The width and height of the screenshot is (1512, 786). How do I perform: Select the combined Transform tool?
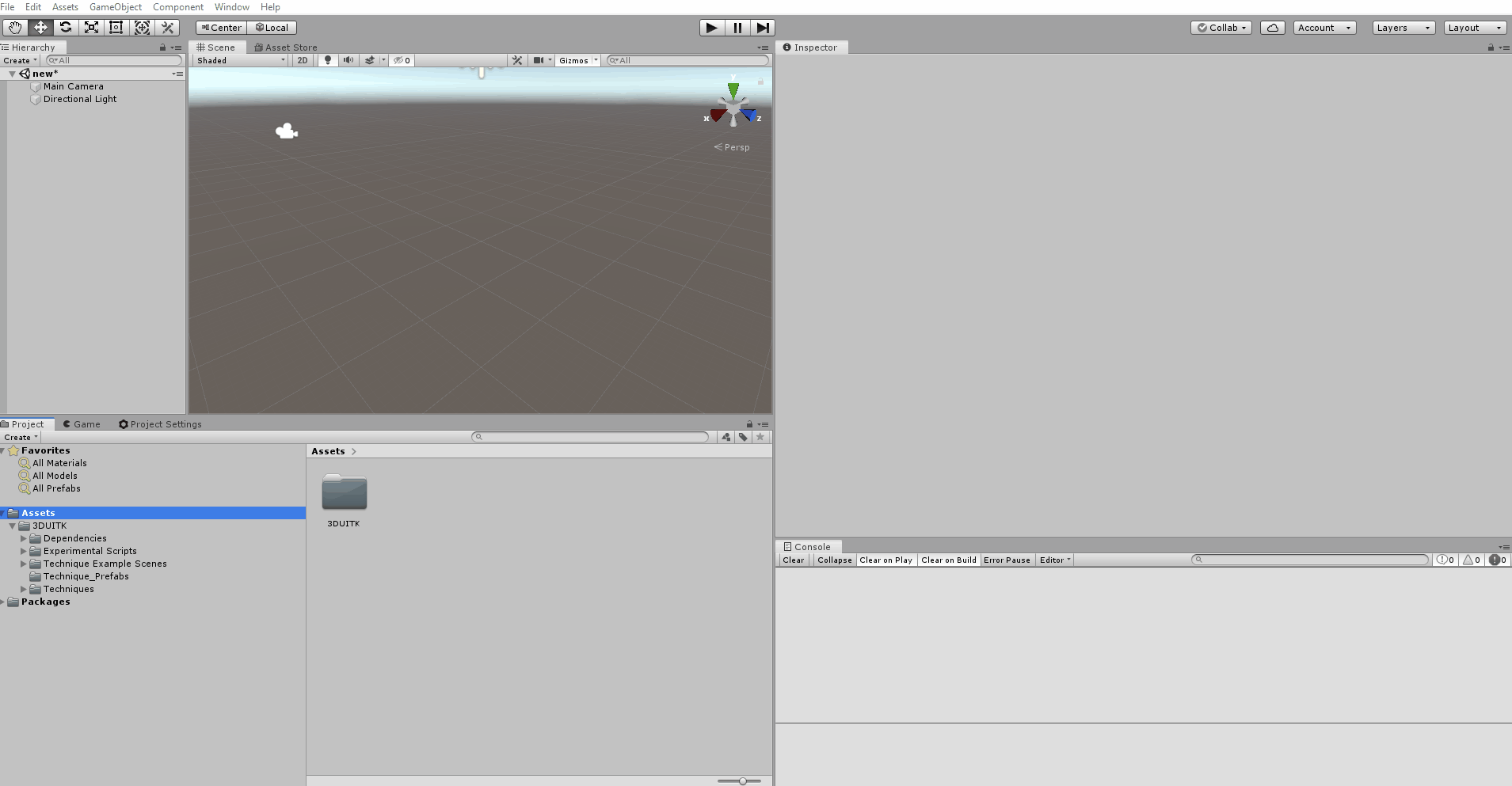pos(142,28)
